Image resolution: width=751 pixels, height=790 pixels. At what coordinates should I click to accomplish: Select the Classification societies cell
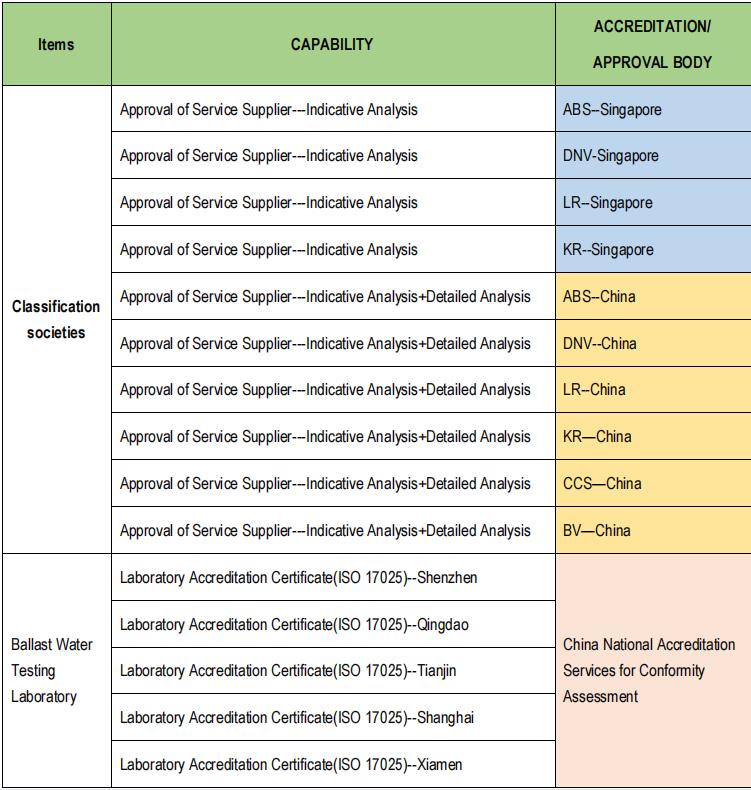(56, 319)
